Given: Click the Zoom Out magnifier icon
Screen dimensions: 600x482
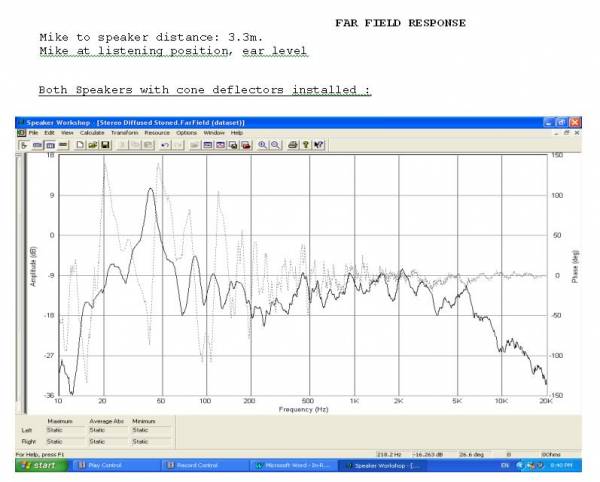Looking at the screenshot, I should pos(275,145).
